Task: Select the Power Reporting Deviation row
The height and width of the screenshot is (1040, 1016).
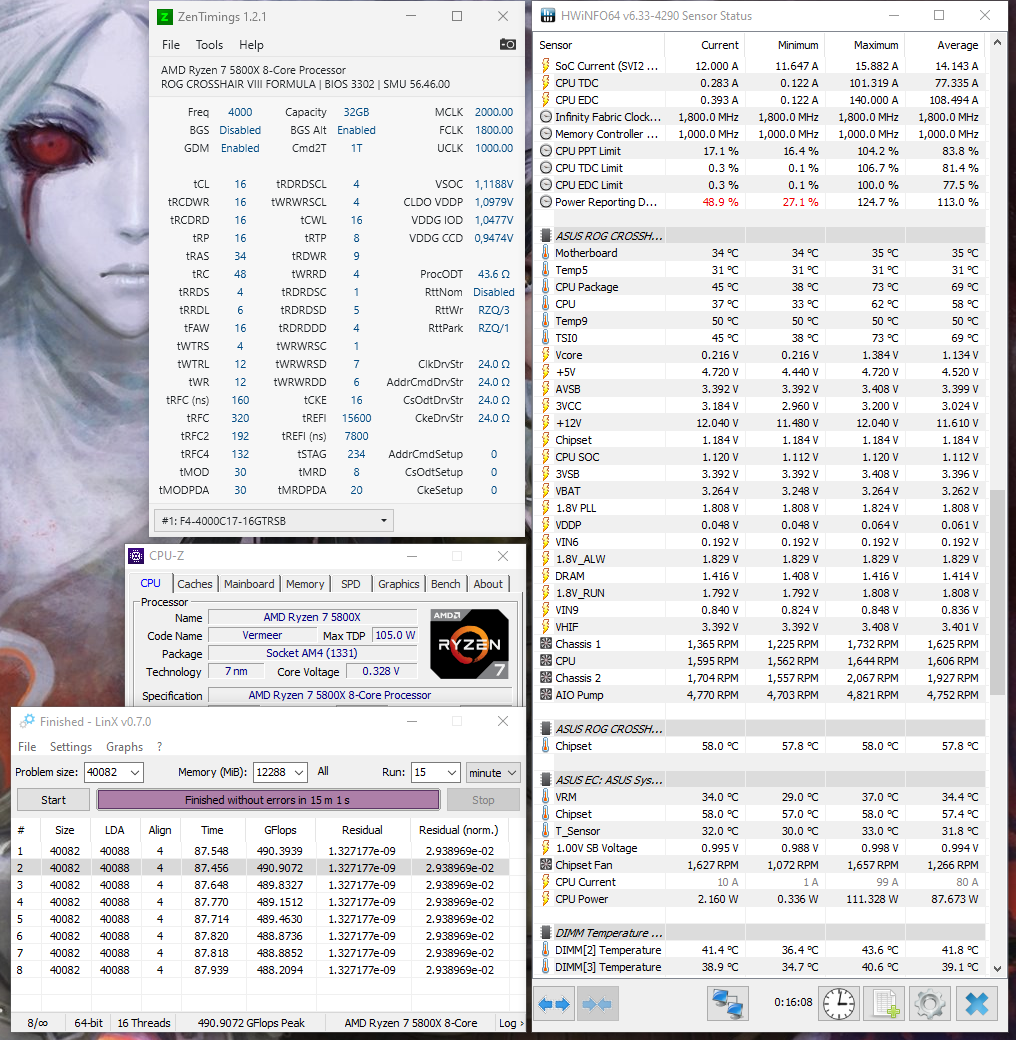Action: (761, 202)
